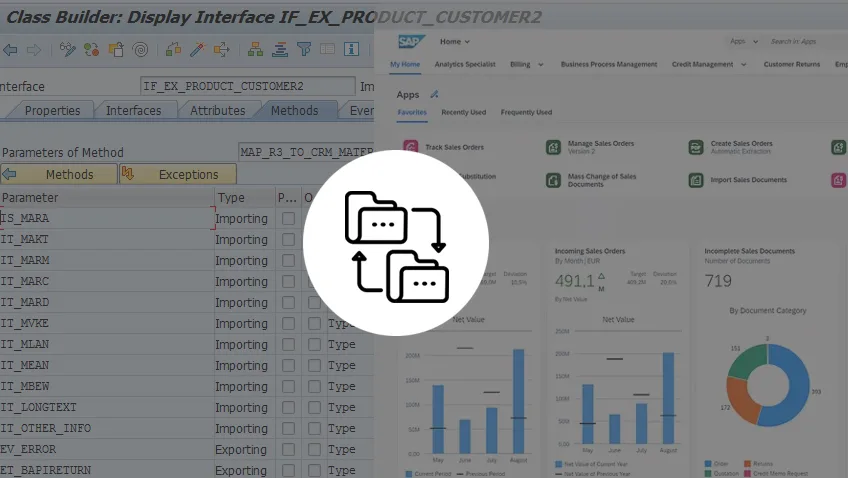Click the back arrow in Class Builder toolbar
848x478 pixels.
10,50
